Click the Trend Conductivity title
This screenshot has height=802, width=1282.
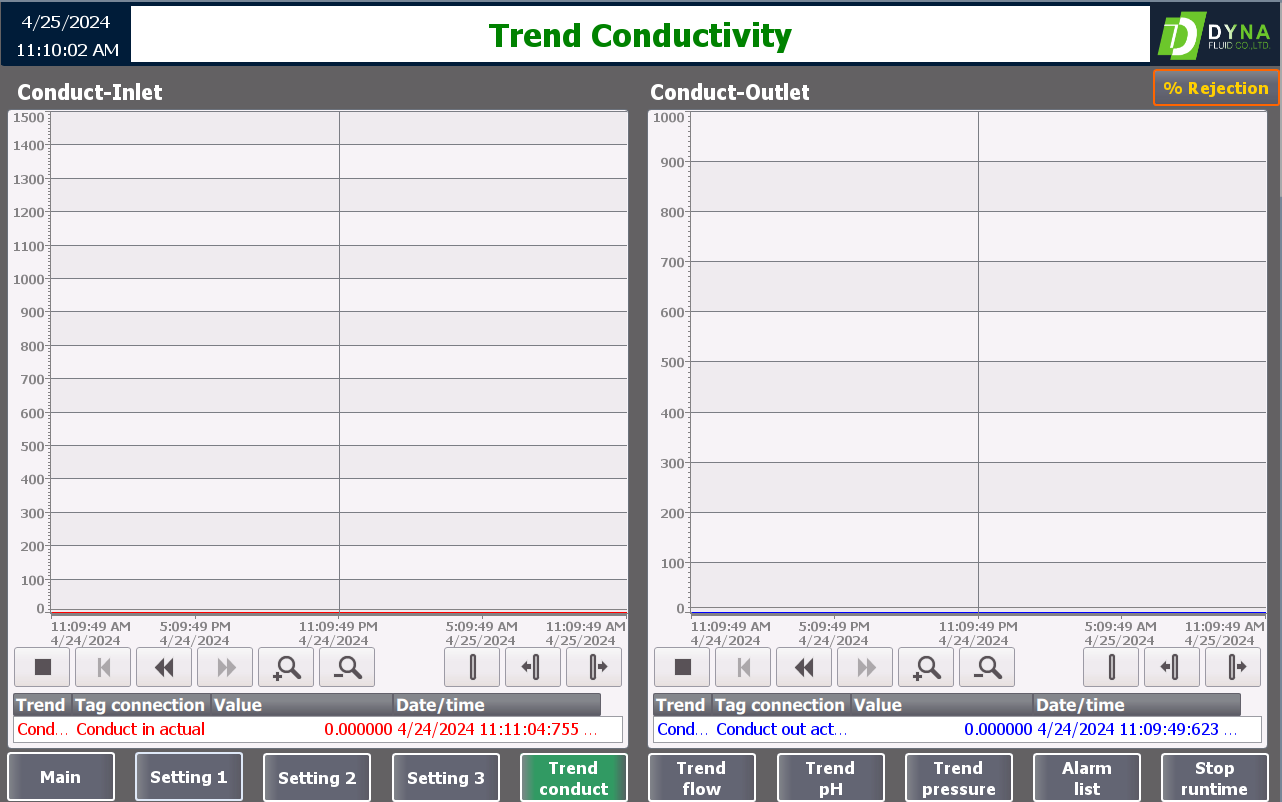(640, 36)
